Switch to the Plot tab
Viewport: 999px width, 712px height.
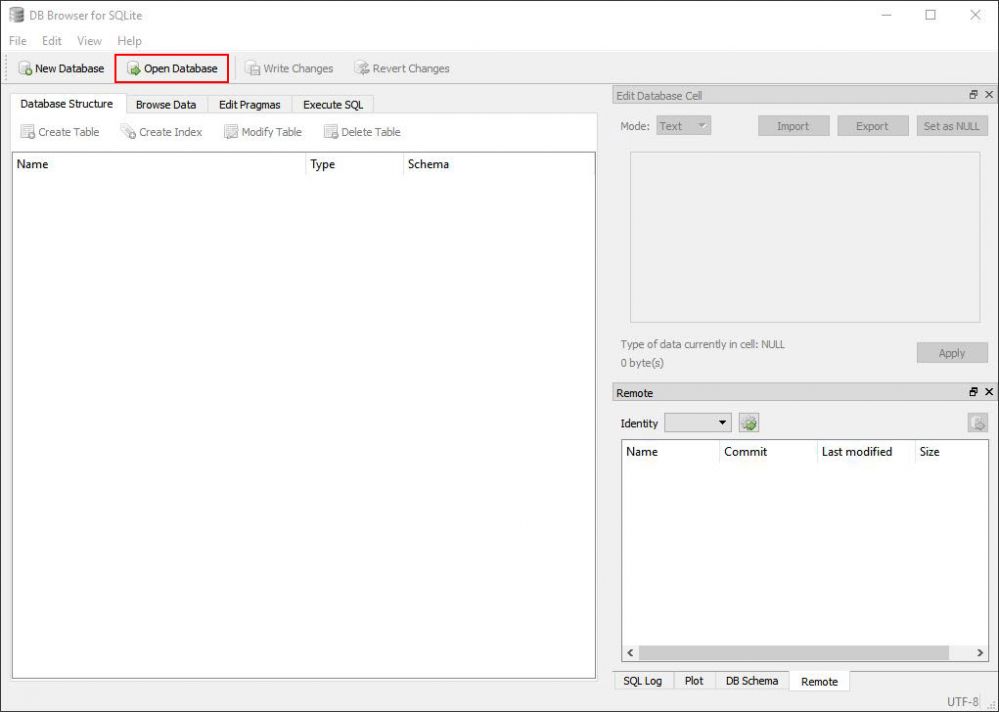click(x=694, y=681)
